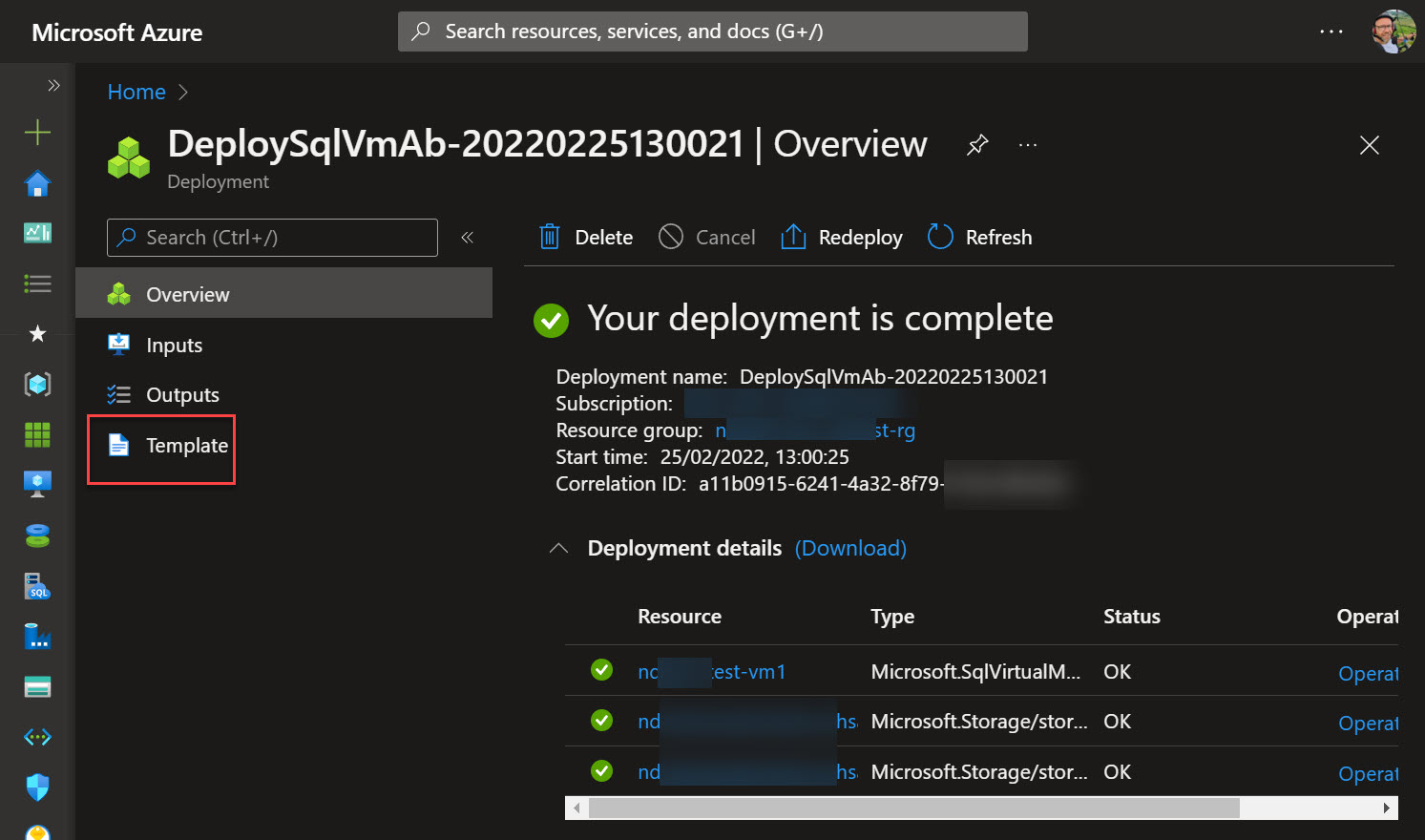Open the Home icon in sidebar
1425x840 pixels.
coord(37,183)
